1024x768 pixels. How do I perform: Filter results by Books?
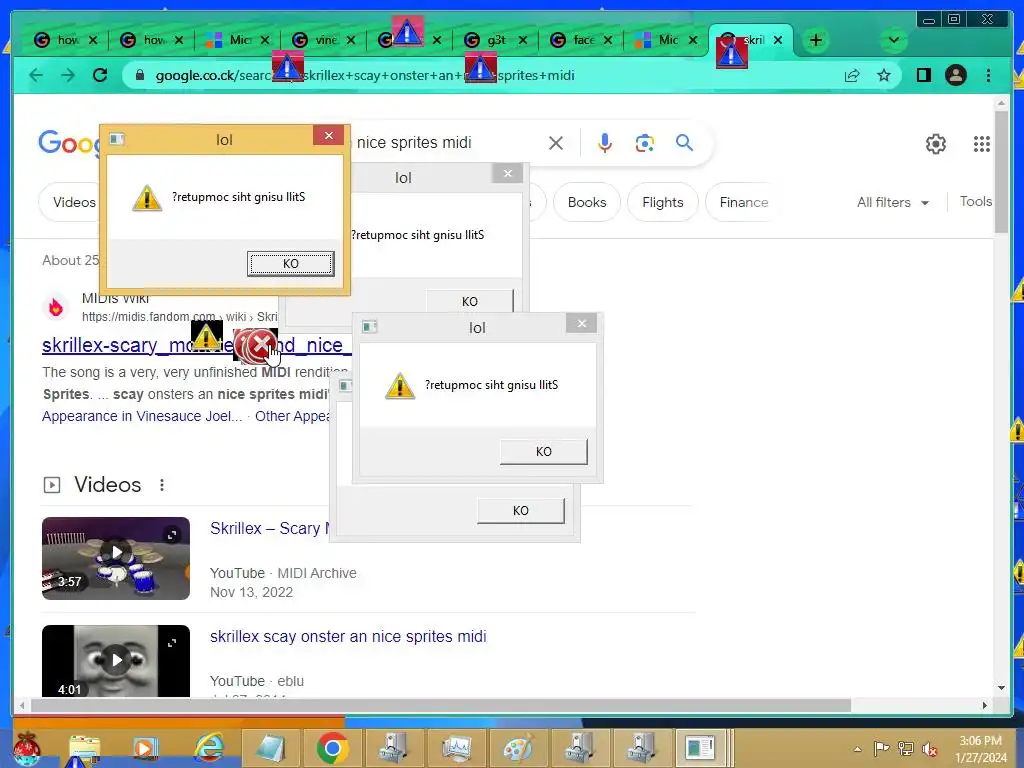tap(586, 202)
